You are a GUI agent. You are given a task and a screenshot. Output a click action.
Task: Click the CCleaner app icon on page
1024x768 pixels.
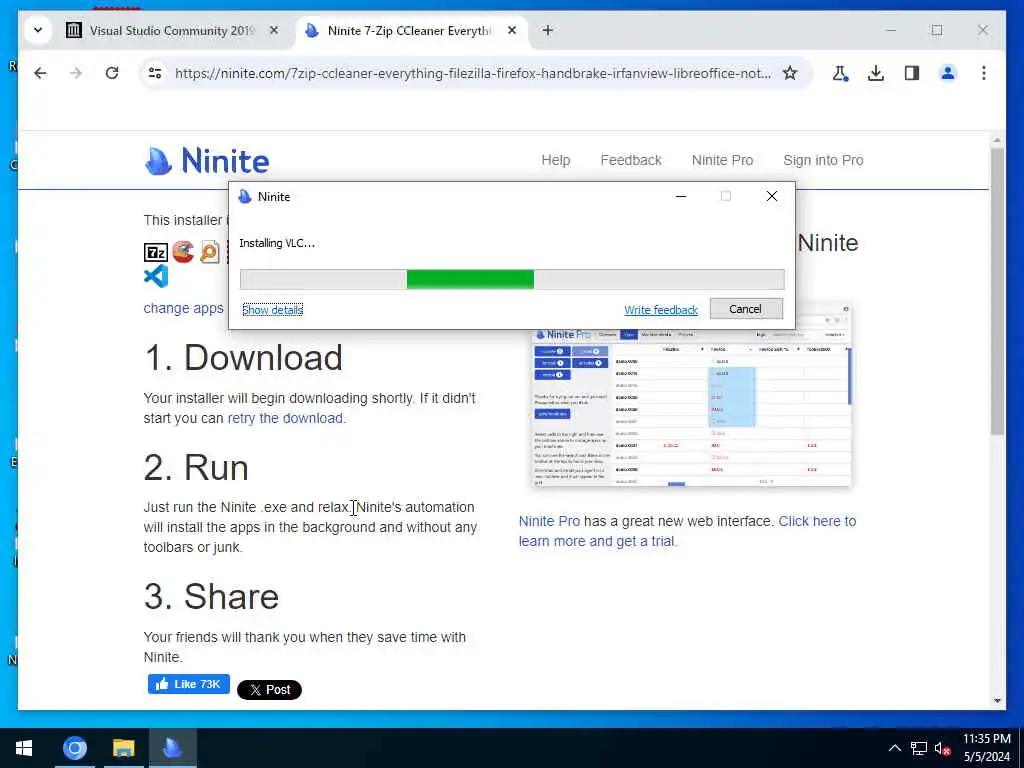click(x=183, y=252)
